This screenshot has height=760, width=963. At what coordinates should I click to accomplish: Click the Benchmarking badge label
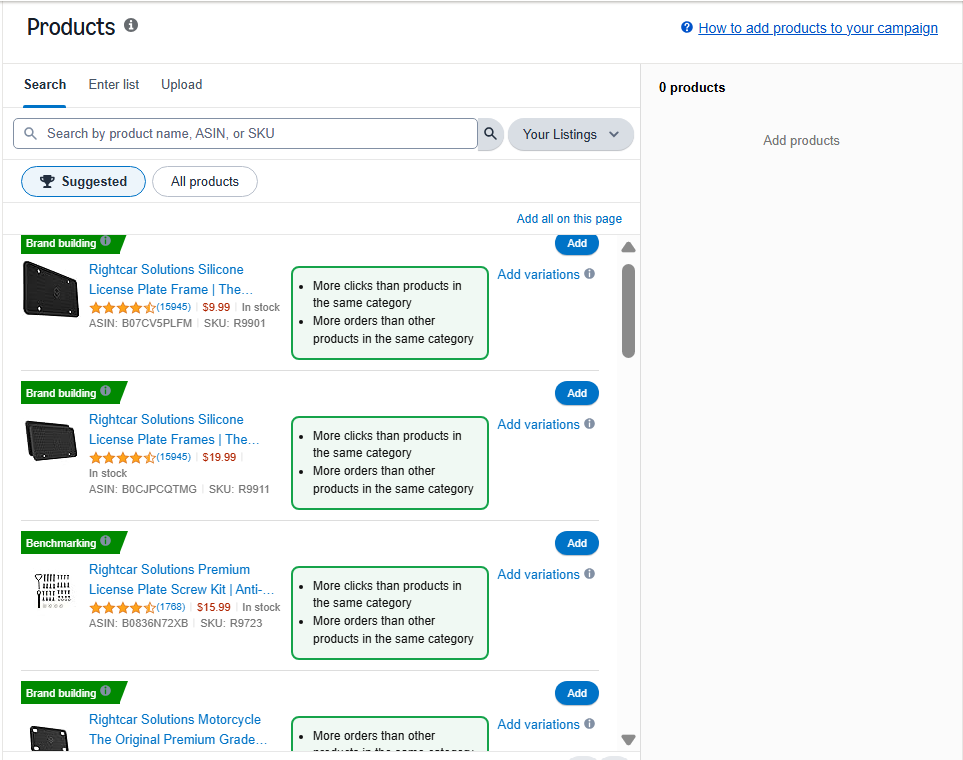(61, 543)
